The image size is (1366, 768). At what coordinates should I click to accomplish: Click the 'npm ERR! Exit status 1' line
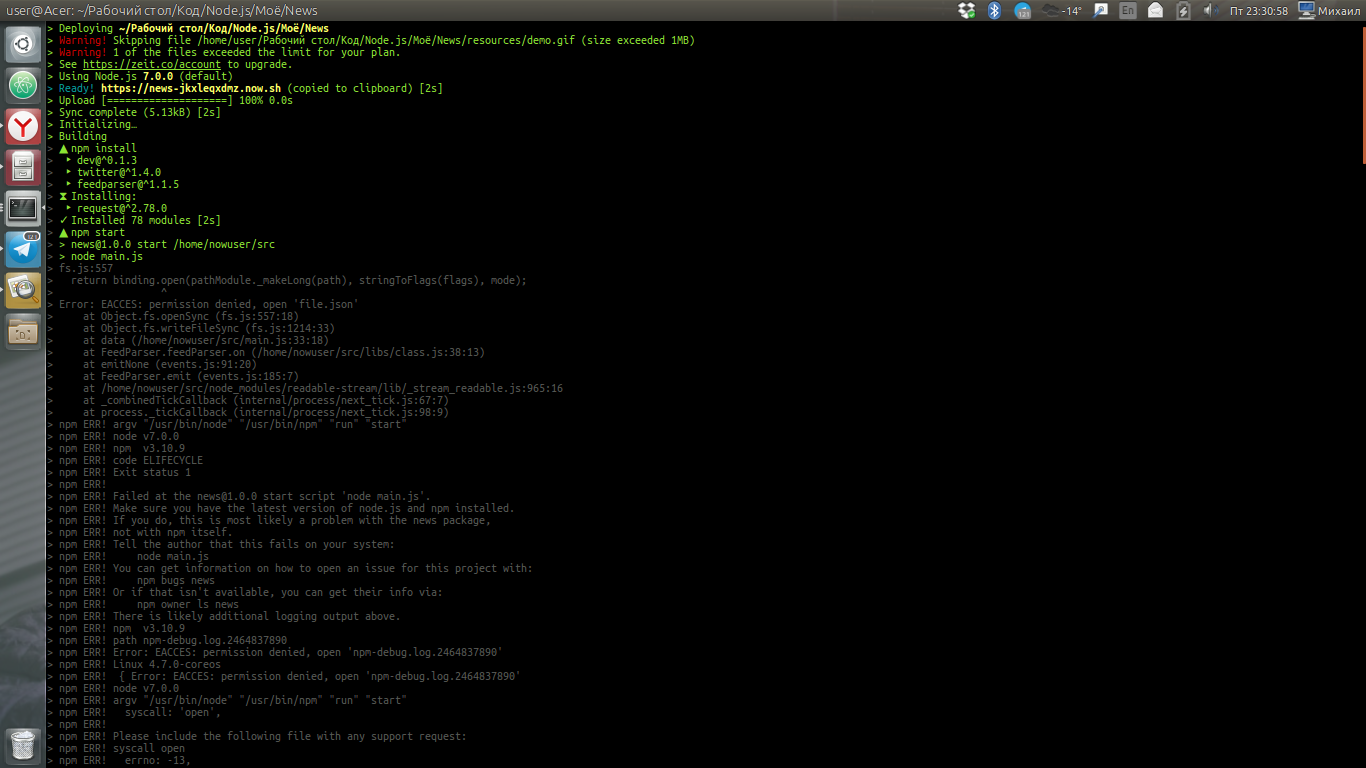[x=125, y=472]
